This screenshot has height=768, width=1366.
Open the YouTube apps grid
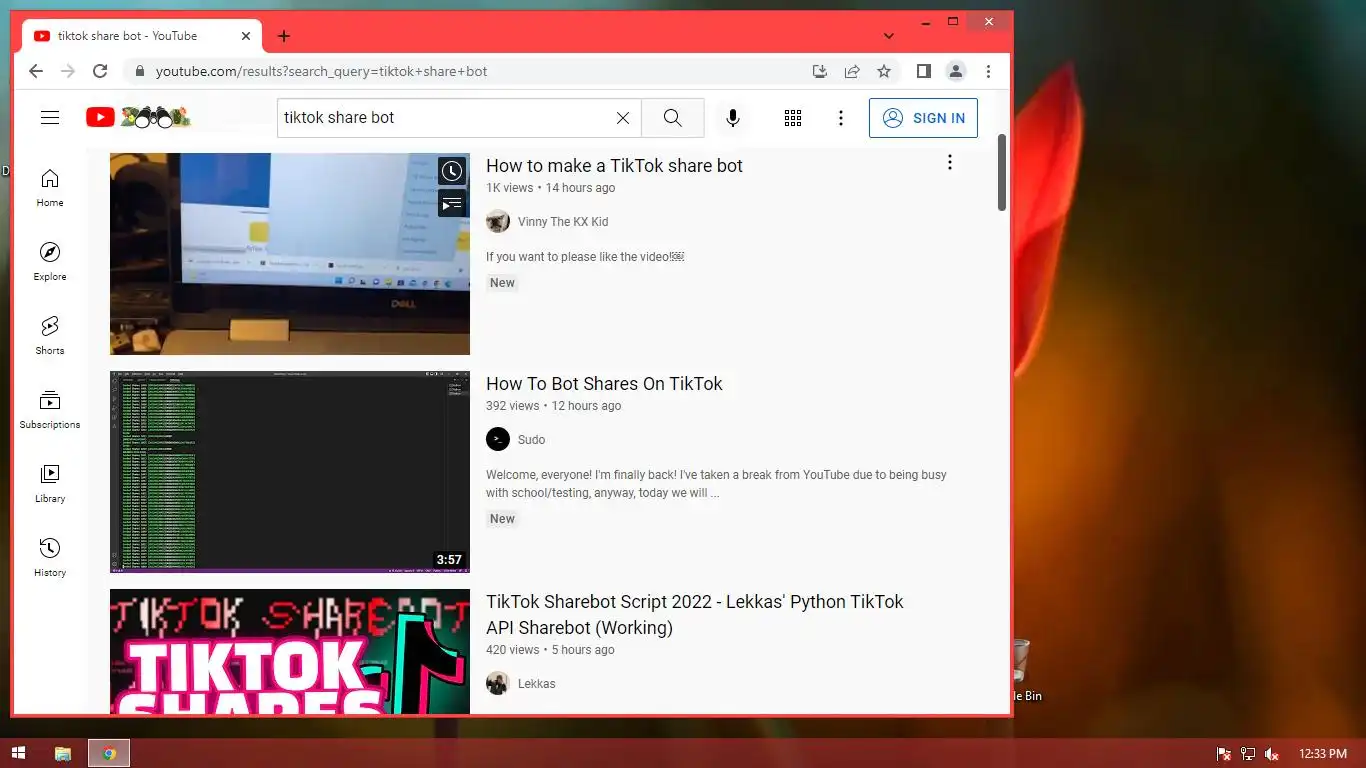point(793,118)
